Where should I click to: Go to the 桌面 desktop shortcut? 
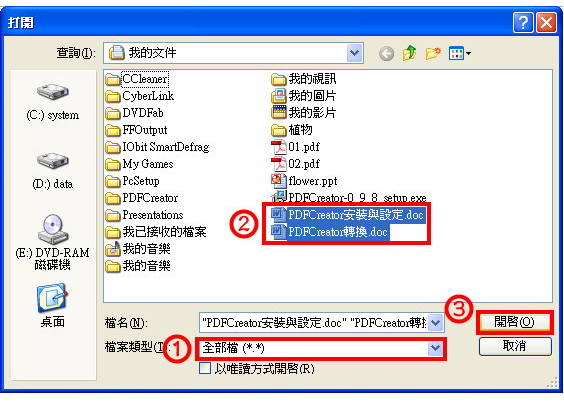coord(53,306)
